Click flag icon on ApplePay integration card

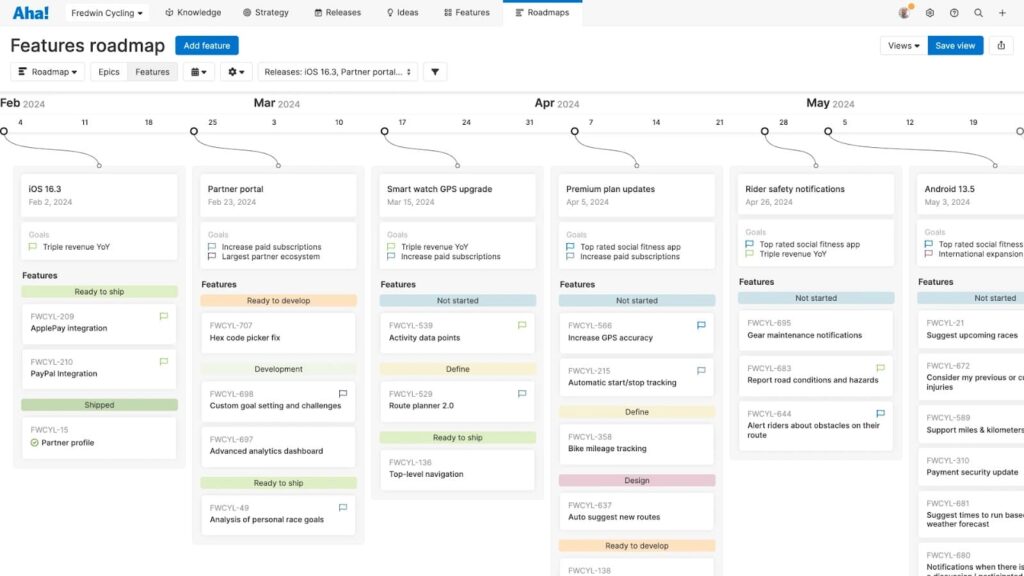[x=164, y=316]
